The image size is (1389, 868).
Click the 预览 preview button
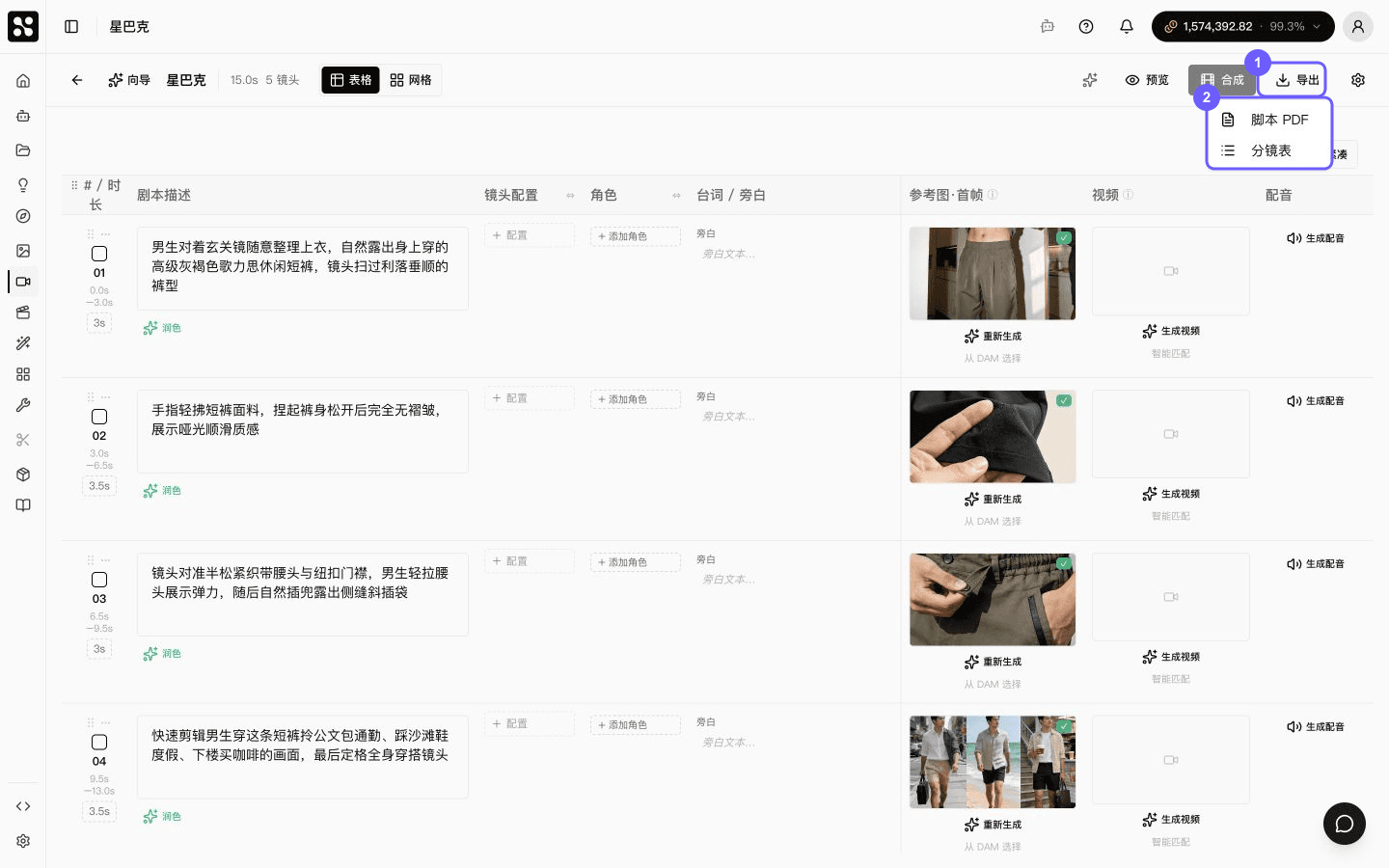[1147, 80]
